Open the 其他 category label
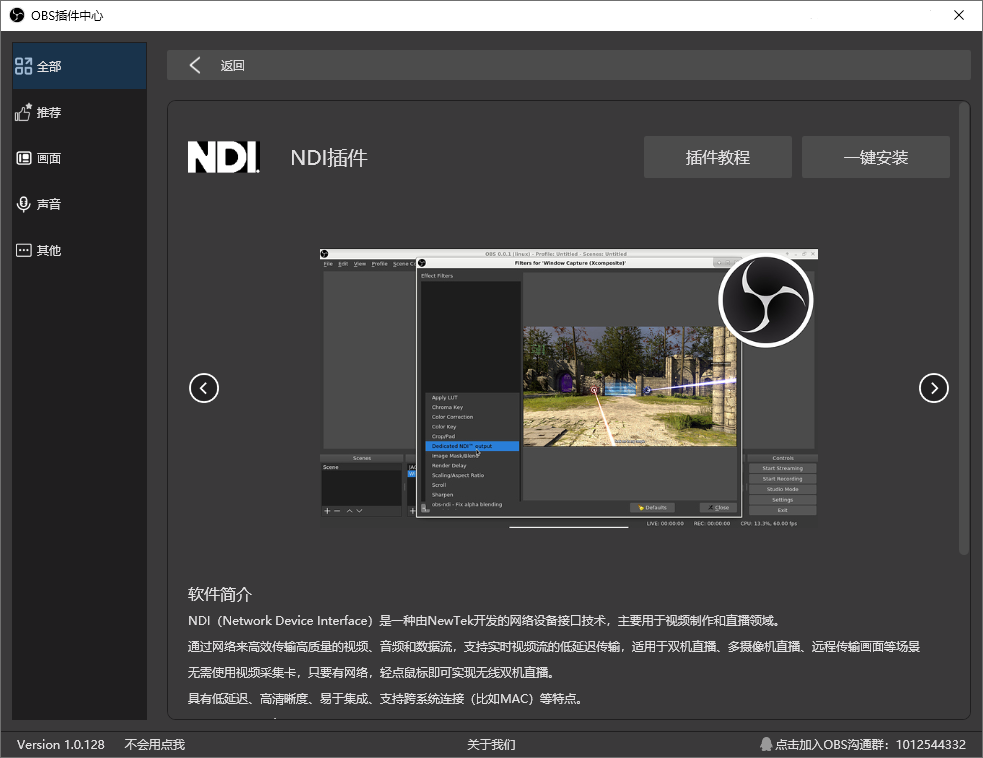The height and width of the screenshot is (758, 983). (x=49, y=251)
